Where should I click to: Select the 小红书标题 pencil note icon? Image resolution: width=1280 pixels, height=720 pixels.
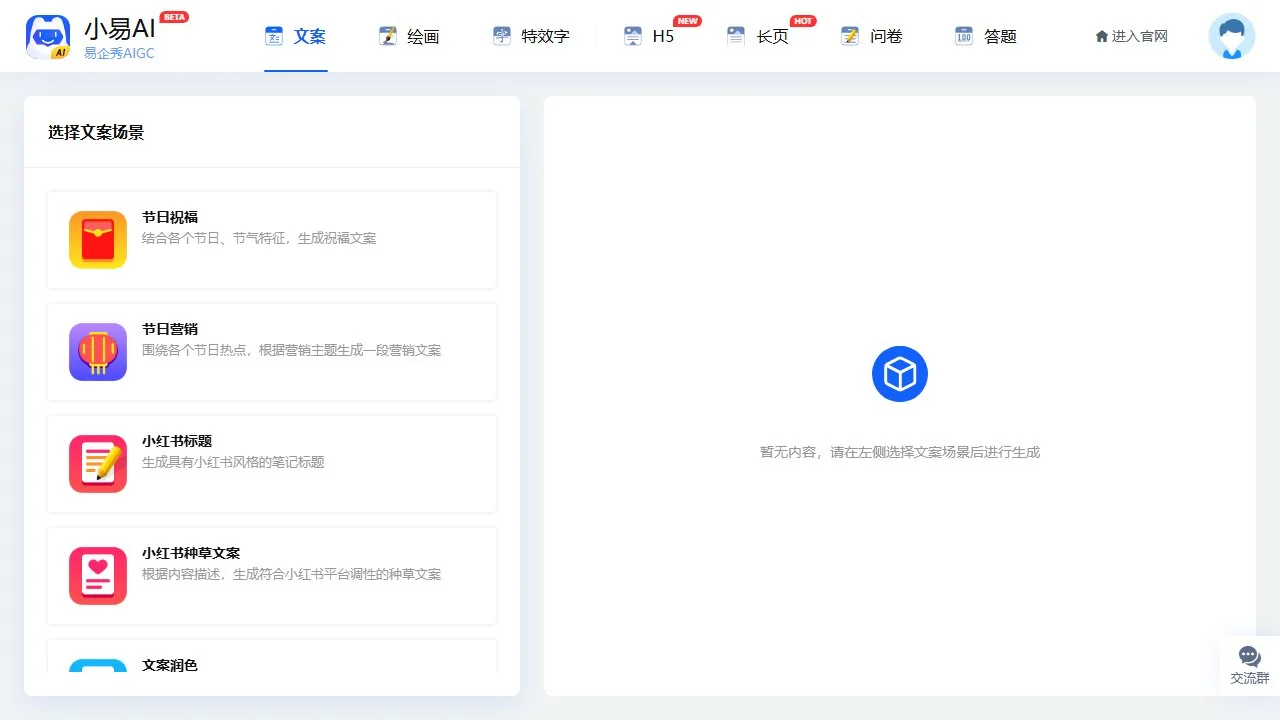(x=98, y=464)
